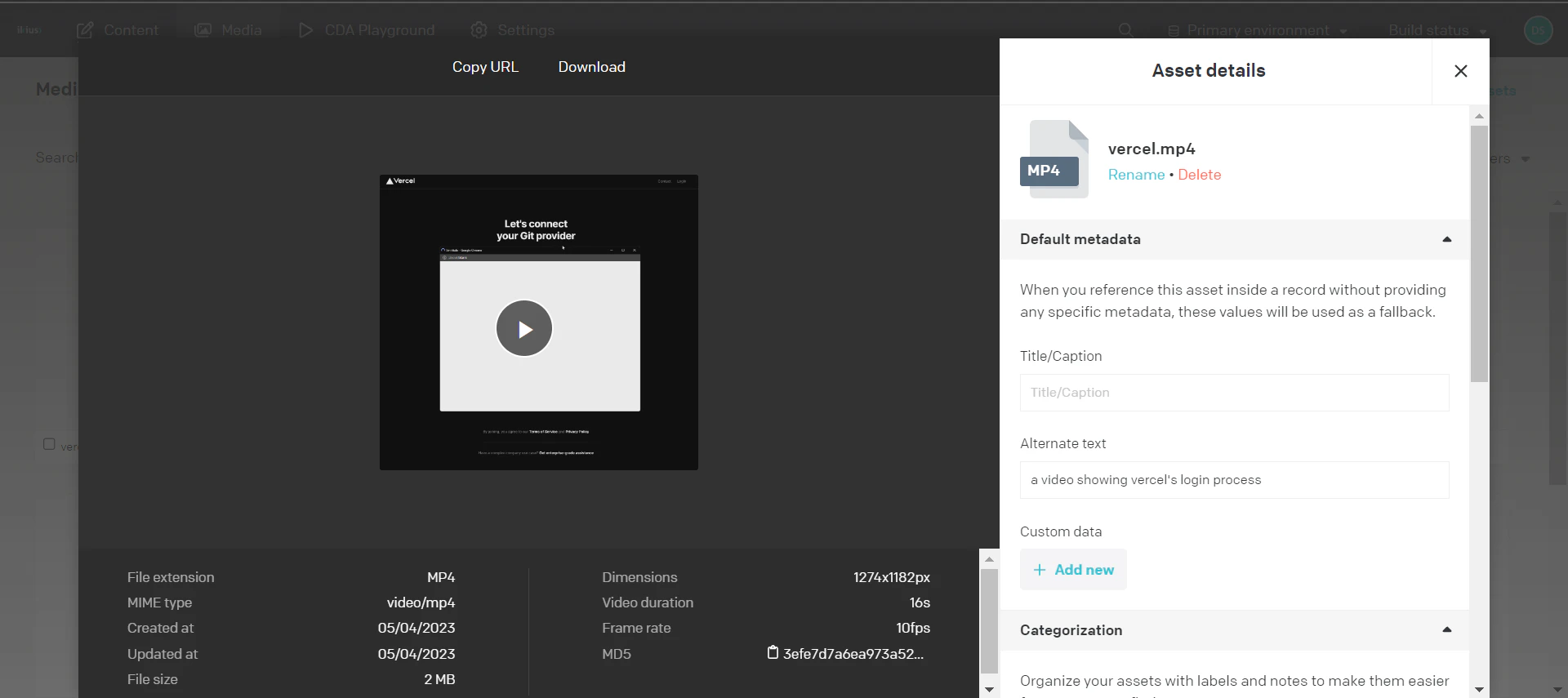Delete the vercel.mp4 asset
This screenshot has height=698, width=1568.
pyautogui.click(x=1199, y=175)
